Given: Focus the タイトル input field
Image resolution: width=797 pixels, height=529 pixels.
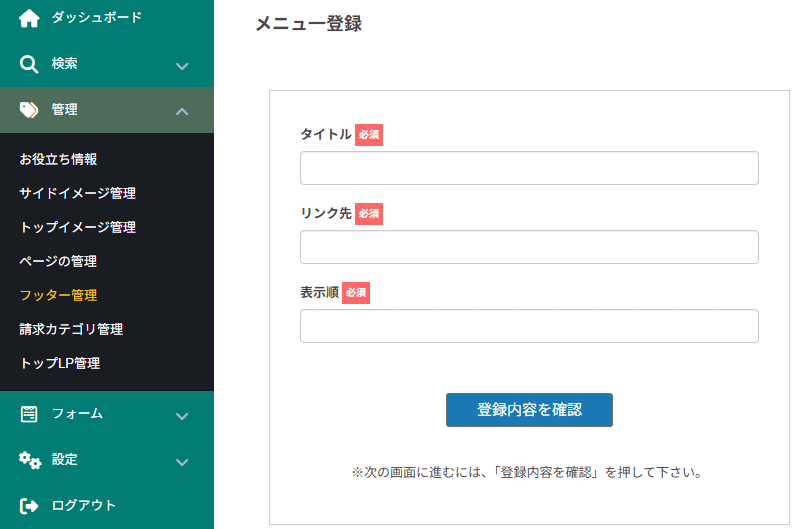Looking at the screenshot, I should coord(529,168).
